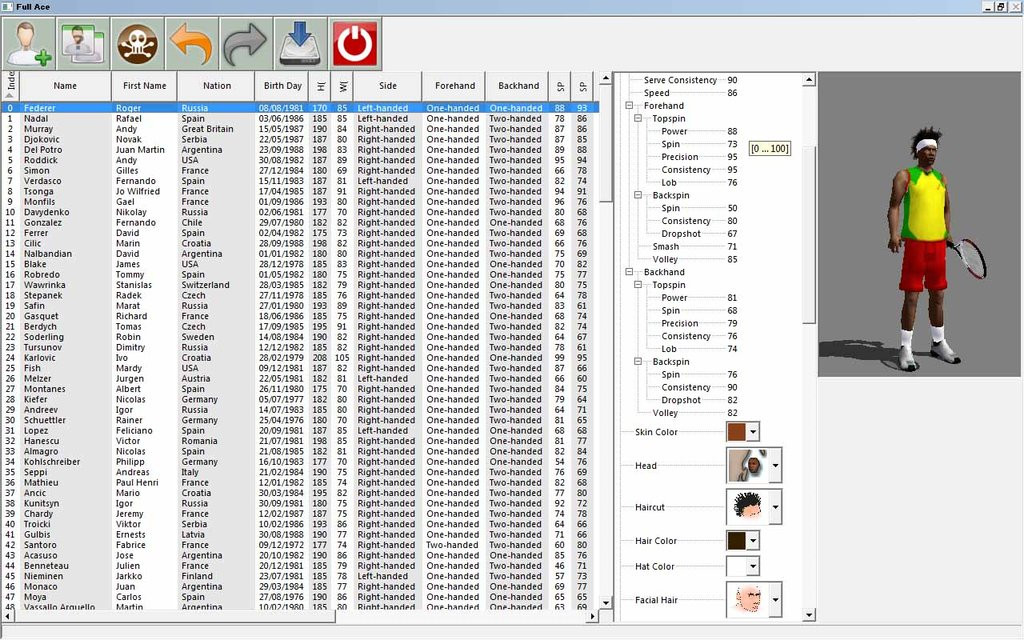Collapse the Forehand Topspin node
Screen dimensions: 1024x640
639,119
